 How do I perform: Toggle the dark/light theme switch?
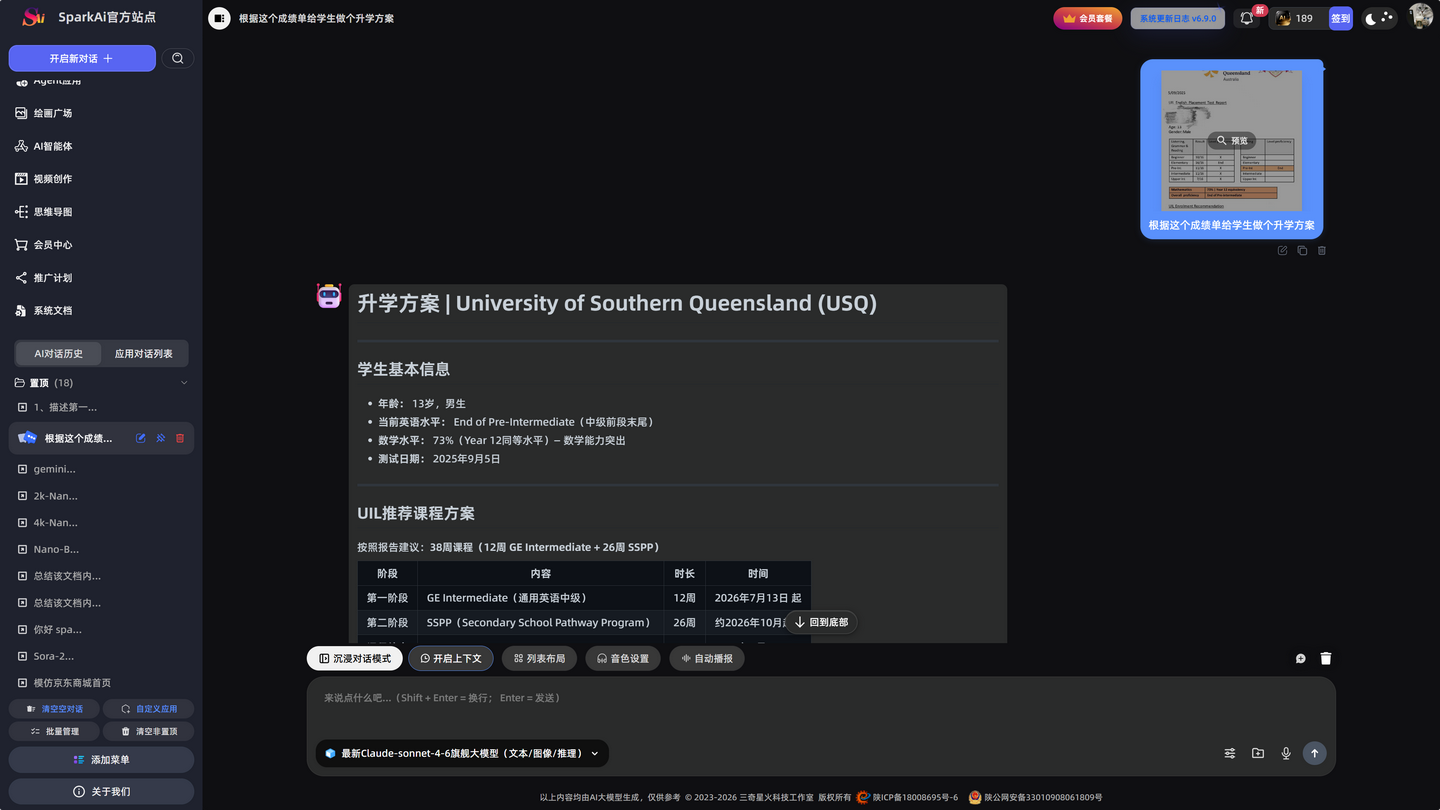[1379, 18]
